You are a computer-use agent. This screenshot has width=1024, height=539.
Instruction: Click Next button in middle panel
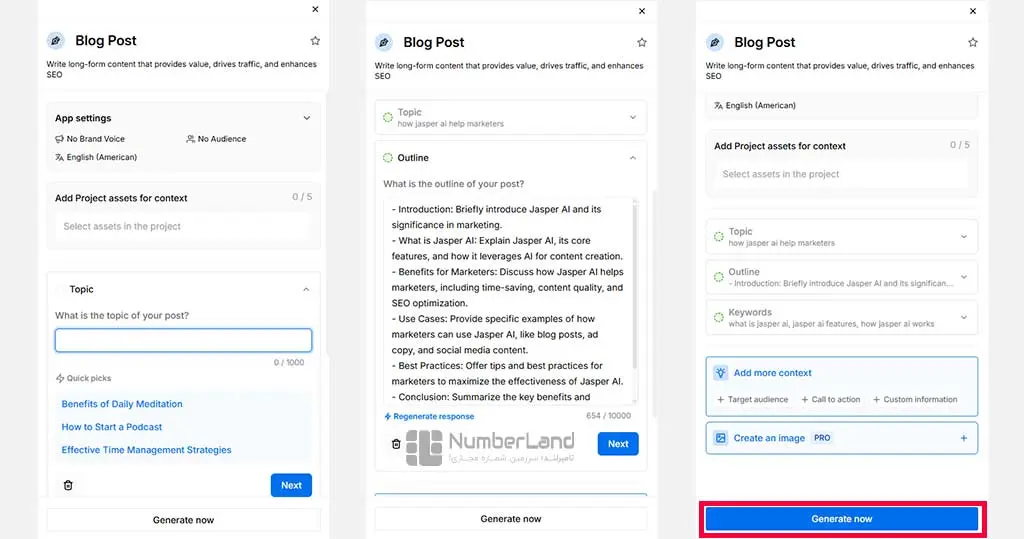[x=618, y=444]
